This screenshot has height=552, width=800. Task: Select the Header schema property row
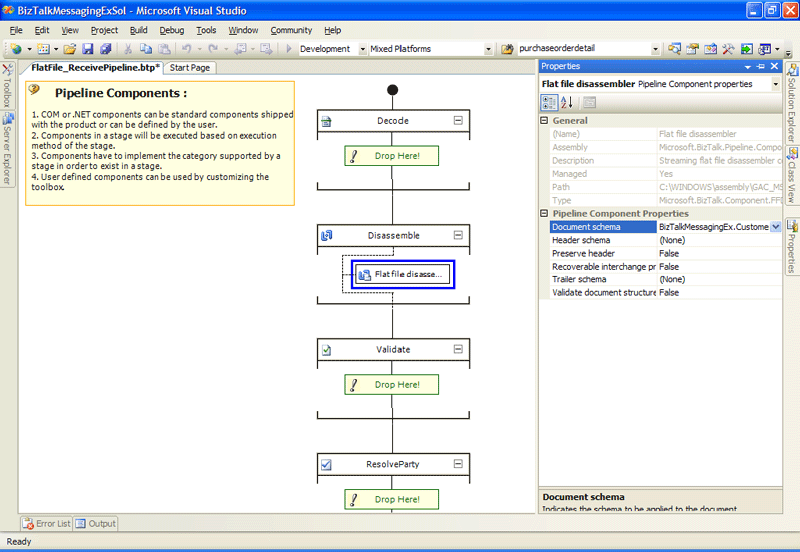(x=665, y=240)
